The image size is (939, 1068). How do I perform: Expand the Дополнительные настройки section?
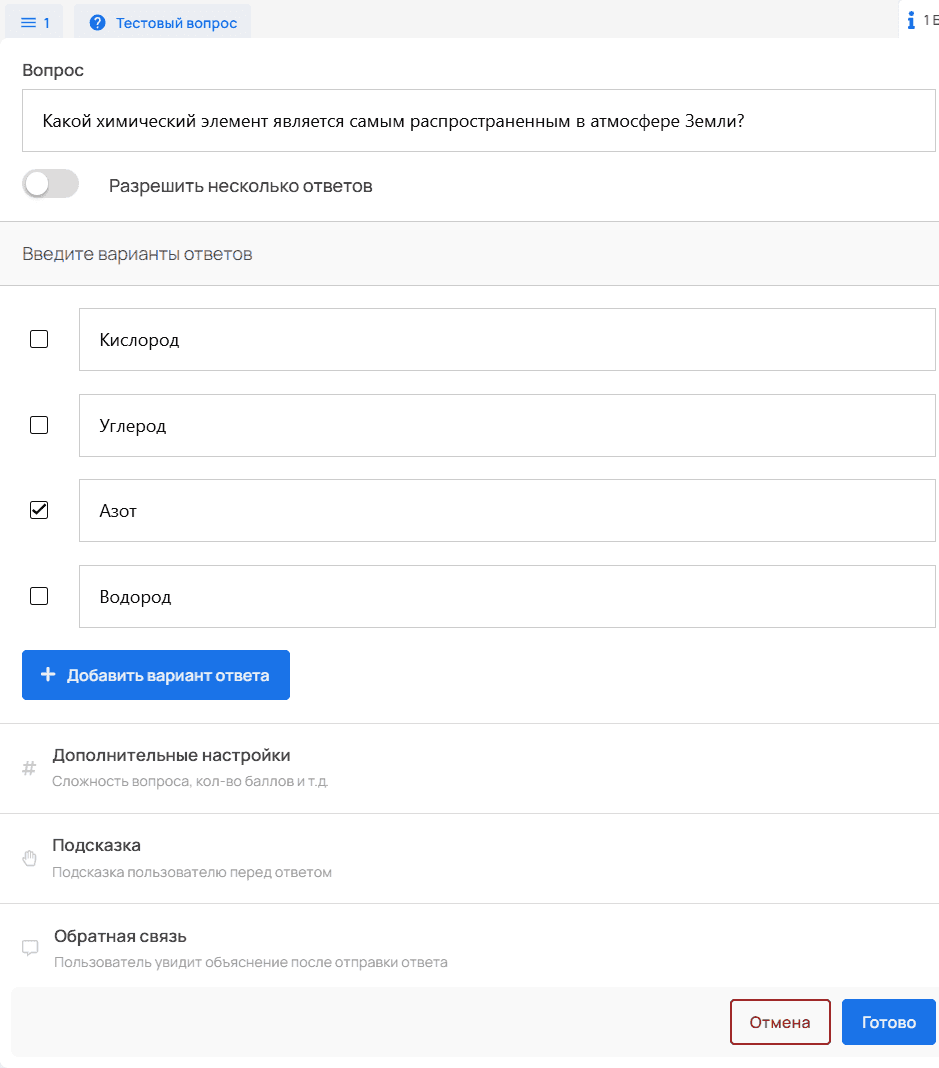469,768
